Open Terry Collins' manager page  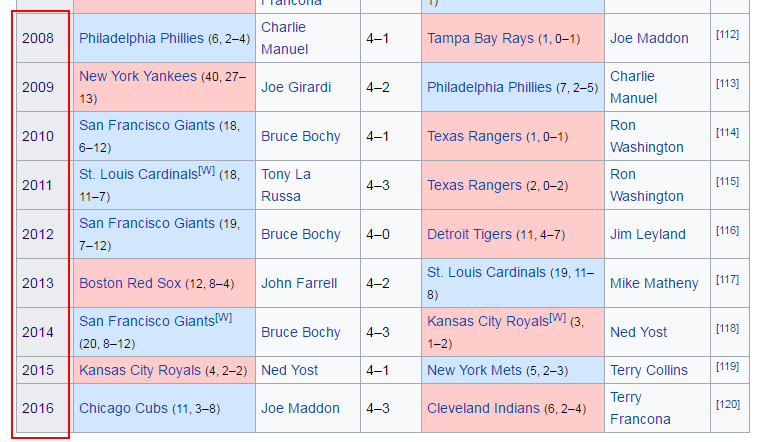point(649,370)
